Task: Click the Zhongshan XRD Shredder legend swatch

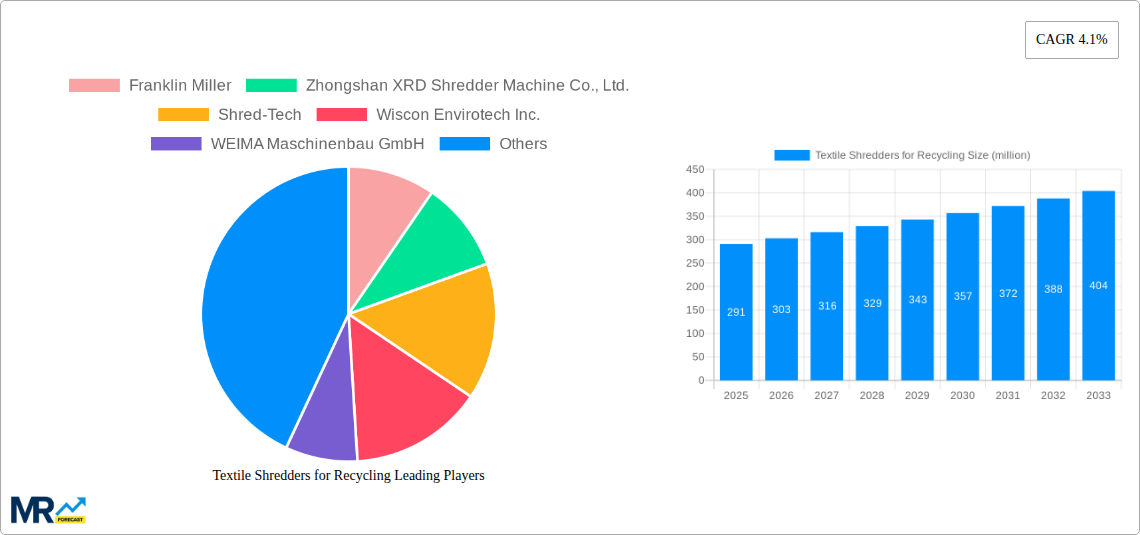Action: tap(271, 86)
